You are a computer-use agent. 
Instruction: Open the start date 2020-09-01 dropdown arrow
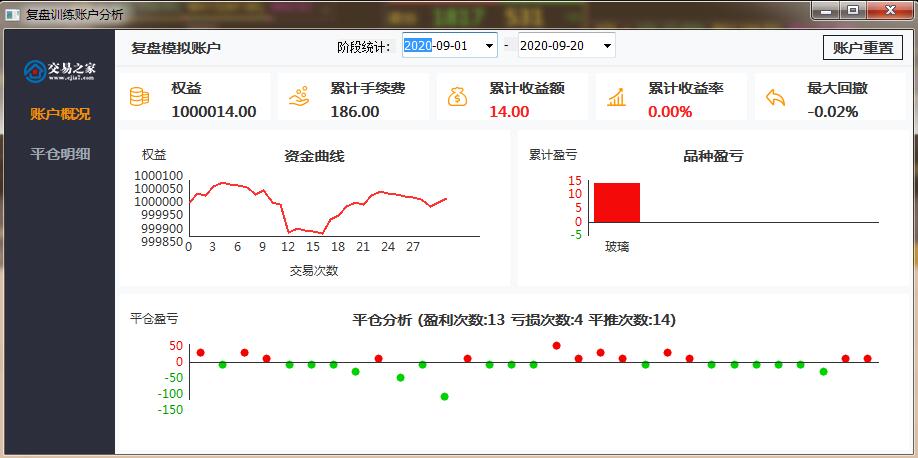pos(489,46)
